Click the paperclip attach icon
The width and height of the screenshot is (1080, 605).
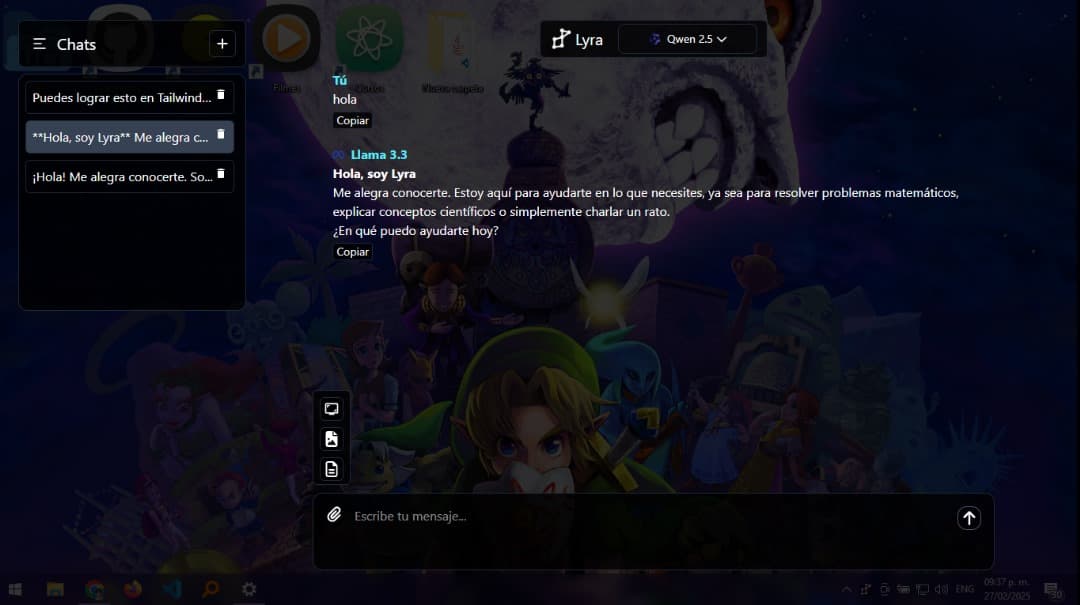tap(334, 515)
